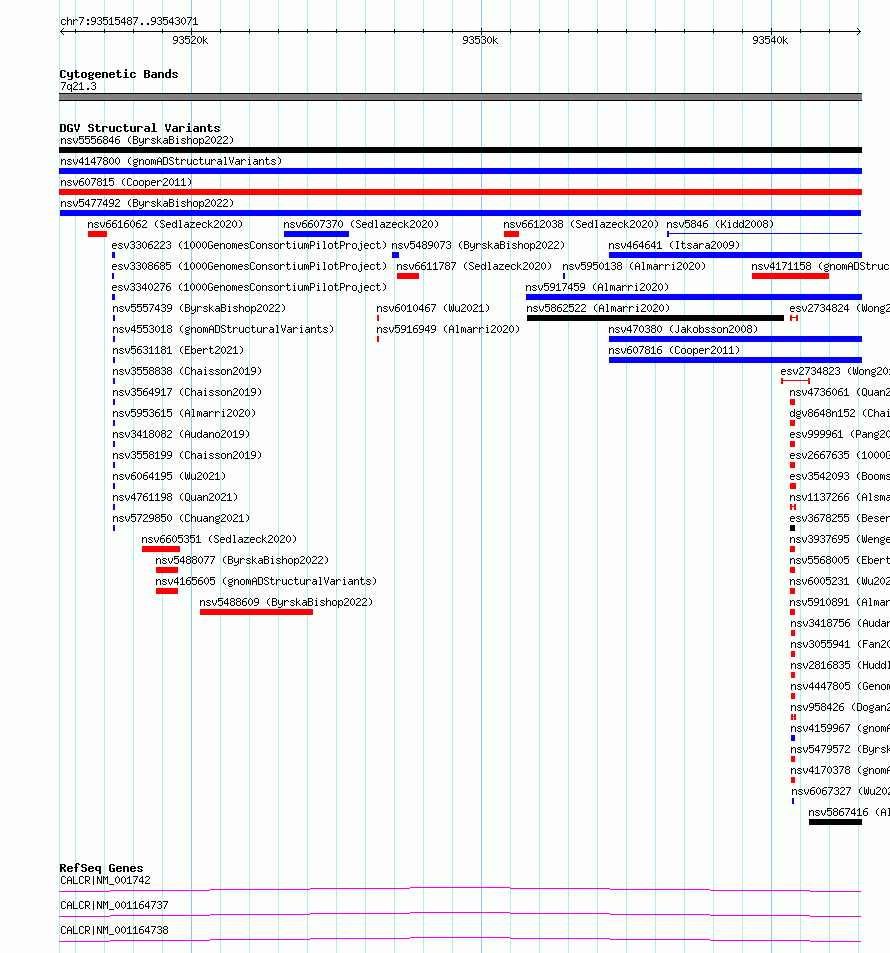The height and width of the screenshot is (953, 890).
Task: Open the nsv3558838 Chaisson2019 label
Action: tap(187, 371)
